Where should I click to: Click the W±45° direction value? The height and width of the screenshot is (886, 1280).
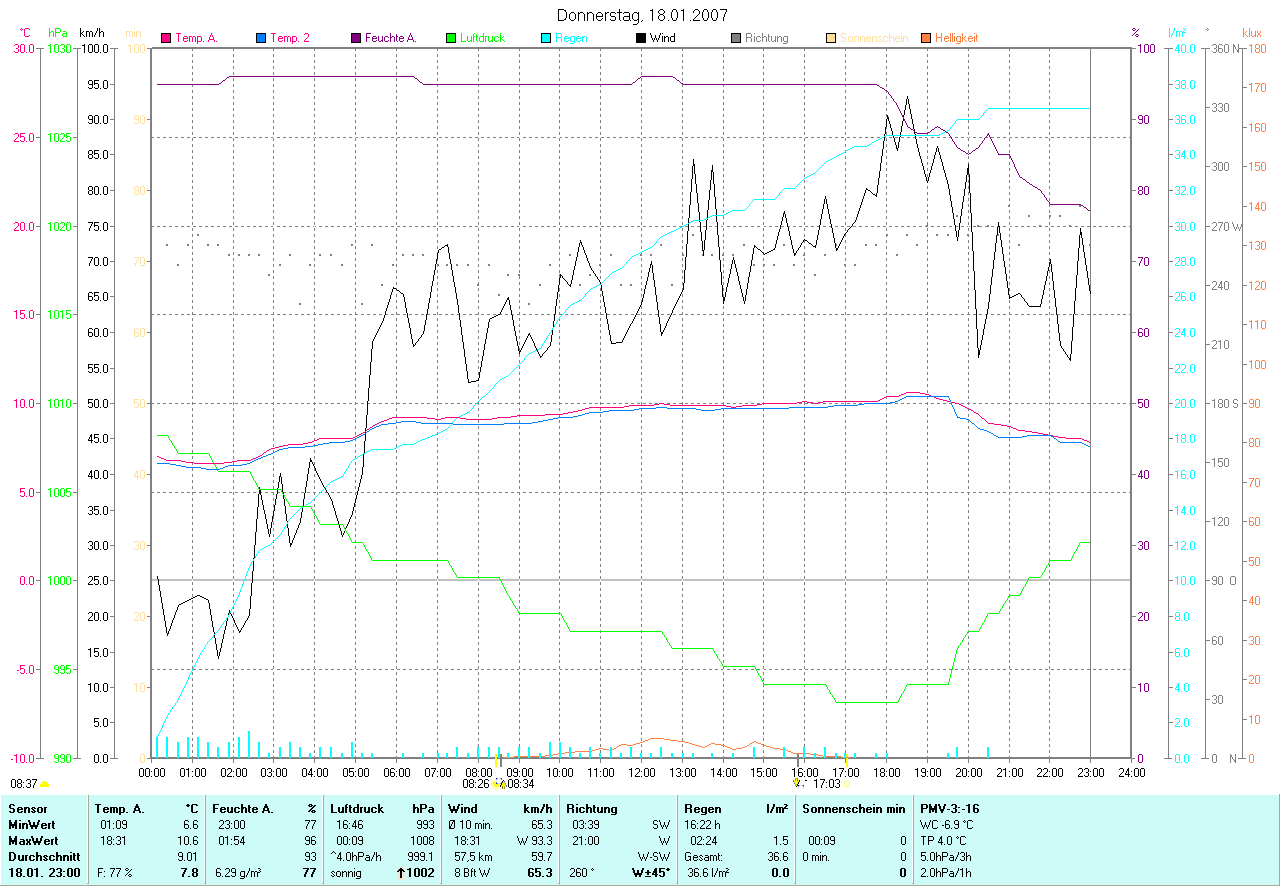point(650,873)
